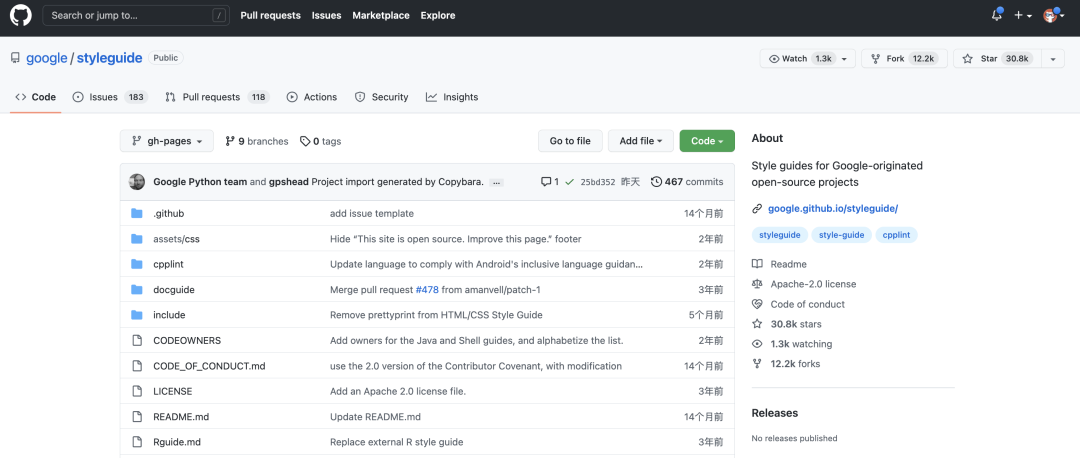Open the styleguide repository link

tap(110, 59)
